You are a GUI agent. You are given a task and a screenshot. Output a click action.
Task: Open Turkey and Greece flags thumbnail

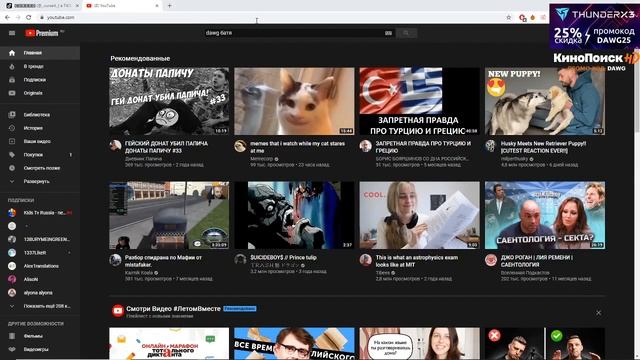420,101
